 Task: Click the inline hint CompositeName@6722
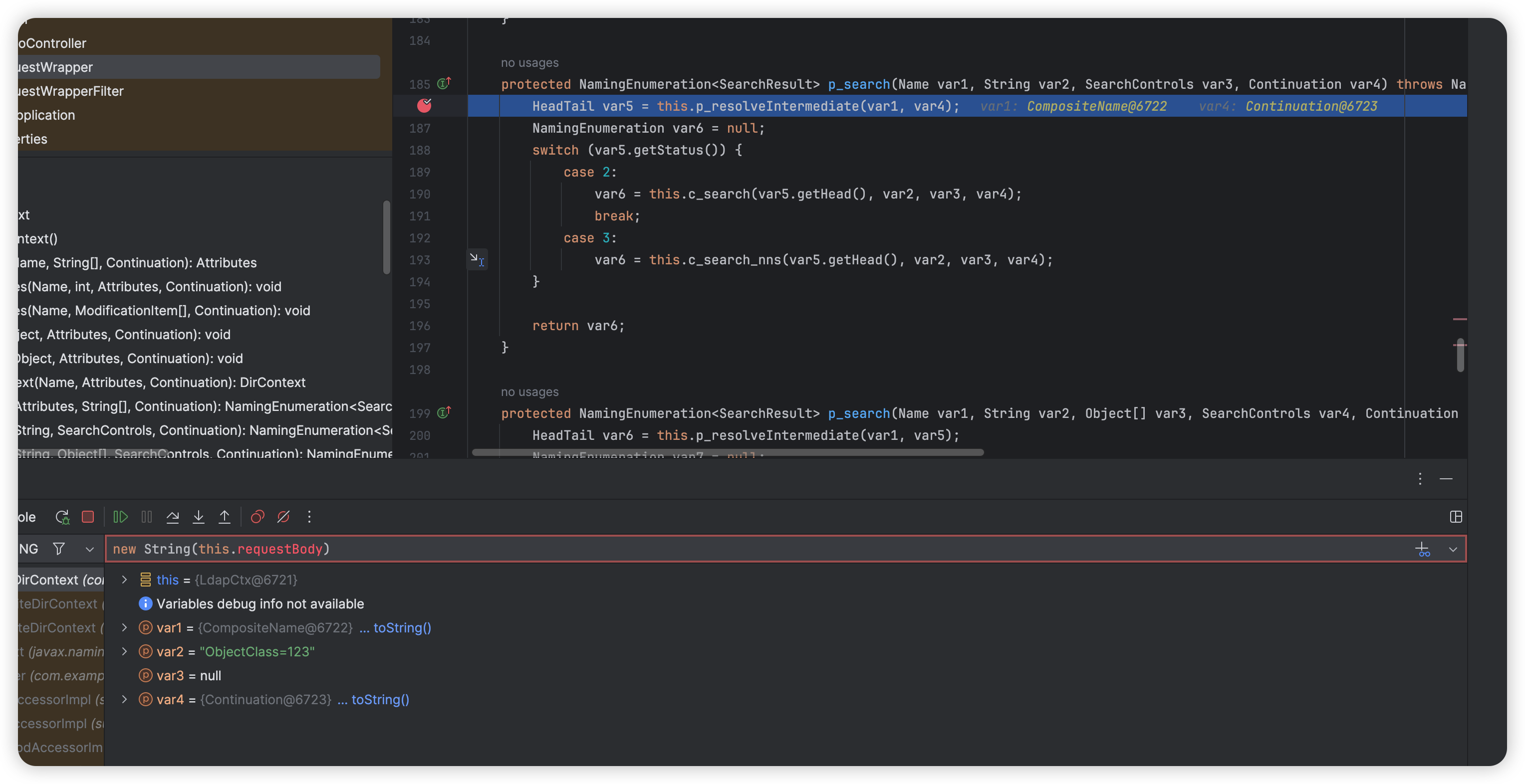pos(1096,106)
